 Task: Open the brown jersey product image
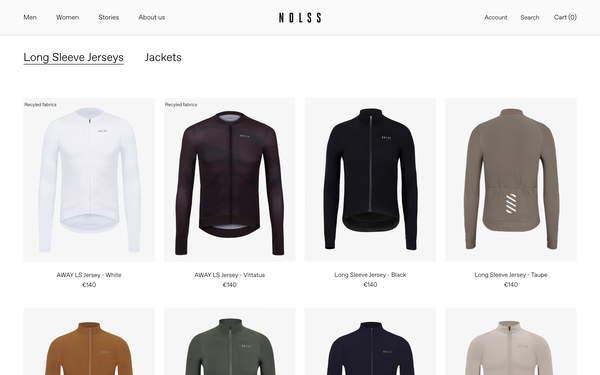pos(89,341)
